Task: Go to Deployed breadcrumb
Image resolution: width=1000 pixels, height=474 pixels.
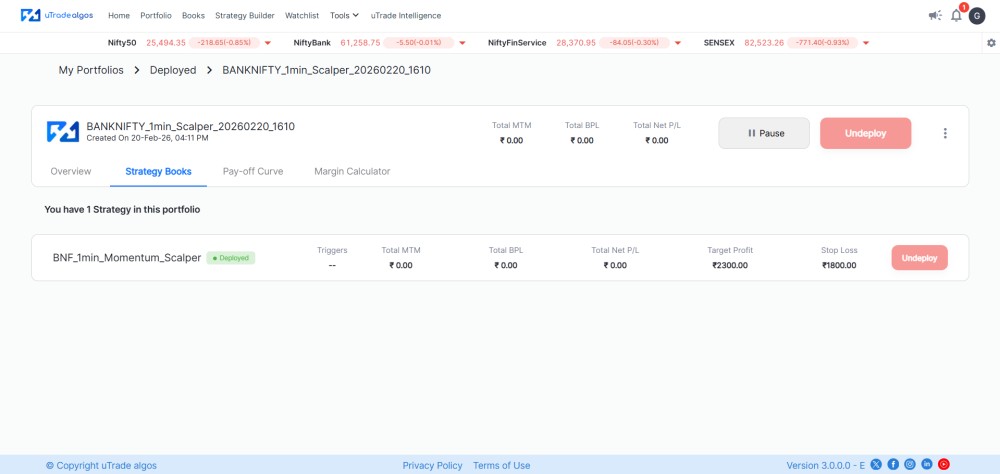Action: [173, 70]
